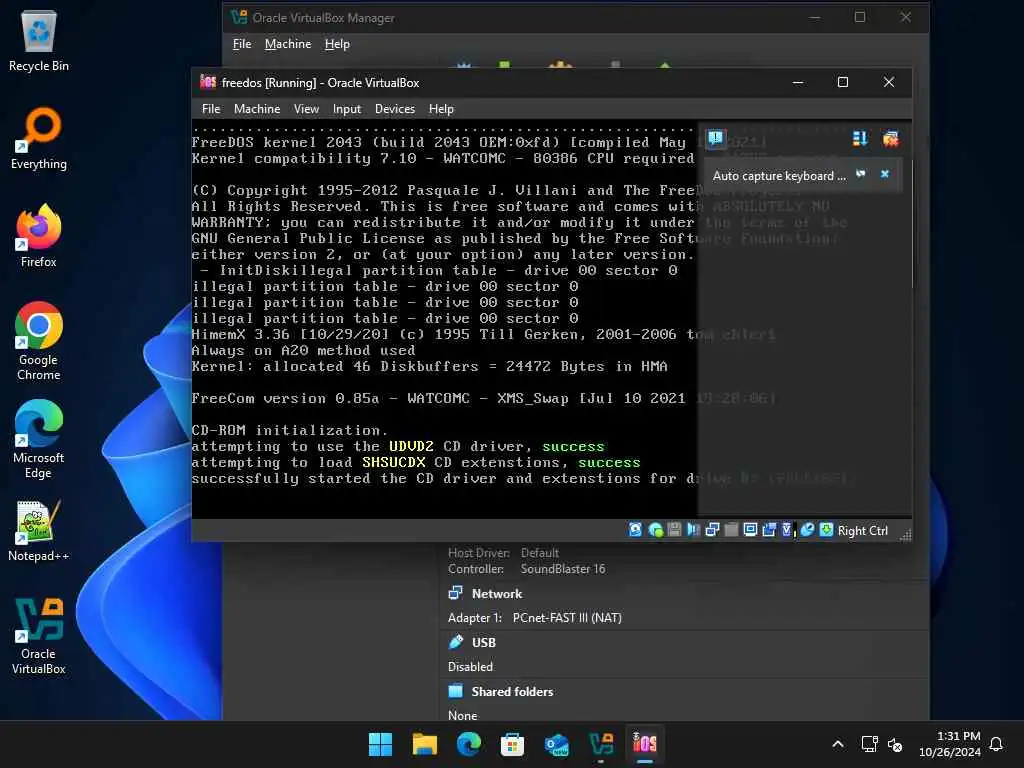1024x768 pixels.
Task: Click the audio indicator in VM status bar
Action: click(693, 530)
